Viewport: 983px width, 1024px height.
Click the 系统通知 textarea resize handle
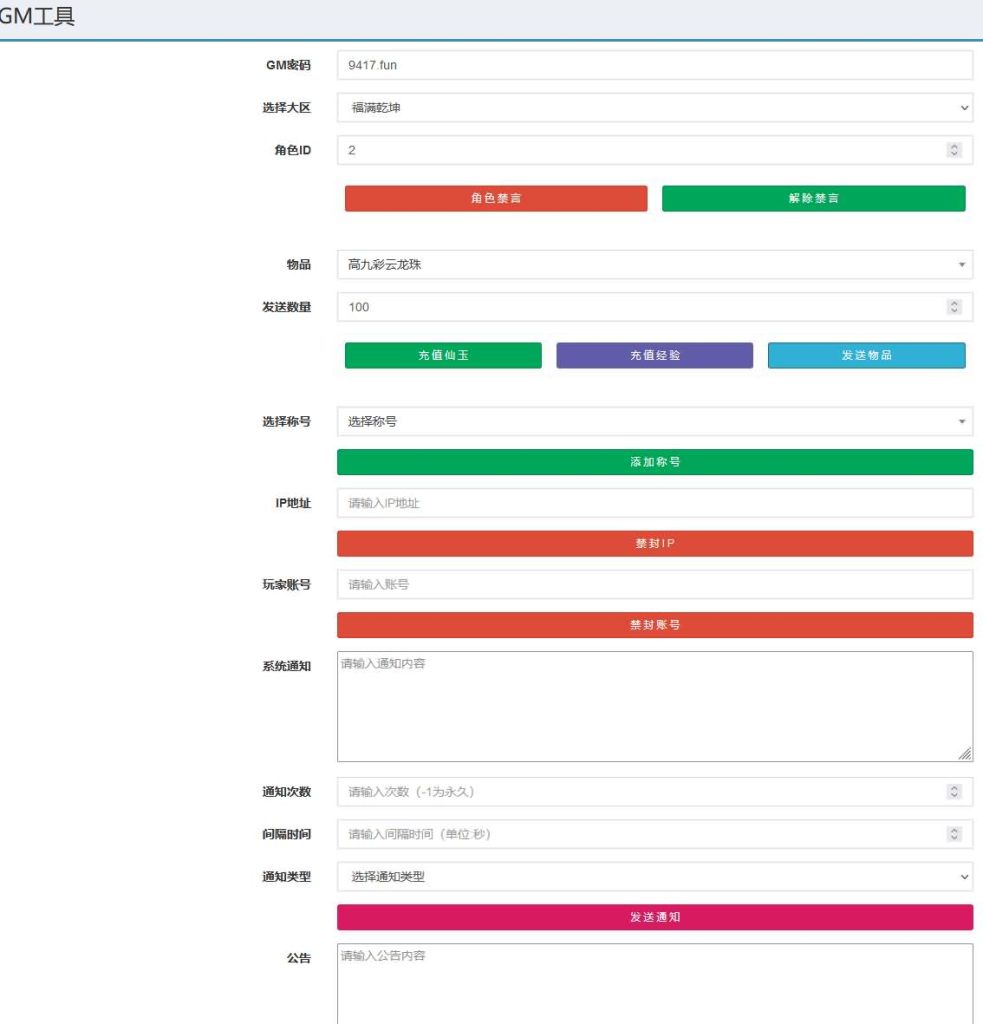(x=965, y=754)
